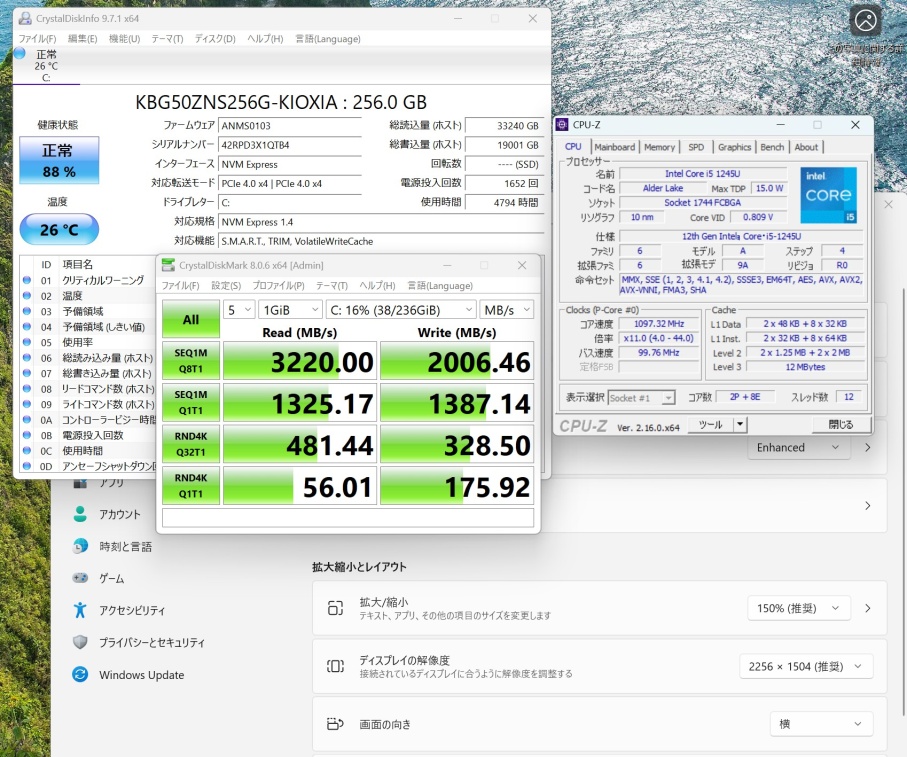Click the 正常 88% health status box
The image size is (907, 757).
click(x=59, y=161)
